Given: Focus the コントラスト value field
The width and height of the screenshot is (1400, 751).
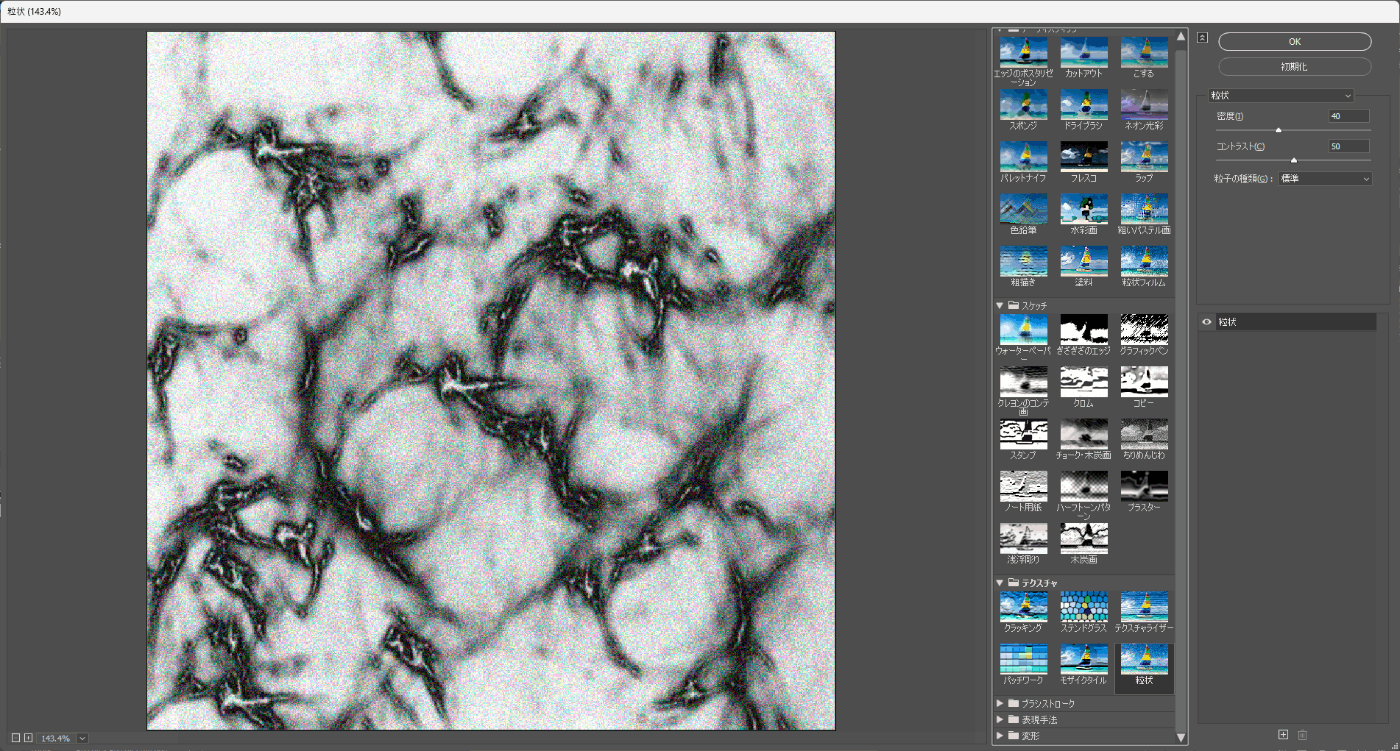Looking at the screenshot, I should point(1349,146).
